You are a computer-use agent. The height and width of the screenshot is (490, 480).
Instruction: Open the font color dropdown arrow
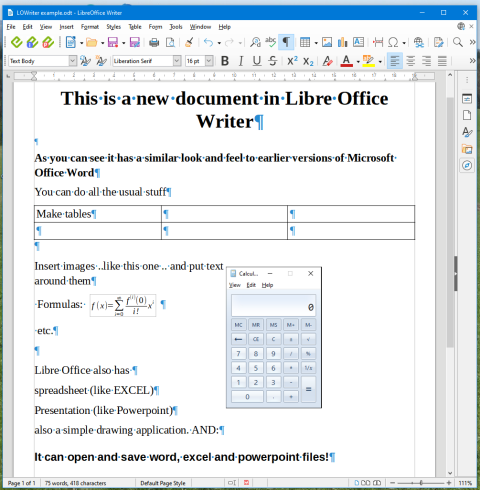pos(358,61)
